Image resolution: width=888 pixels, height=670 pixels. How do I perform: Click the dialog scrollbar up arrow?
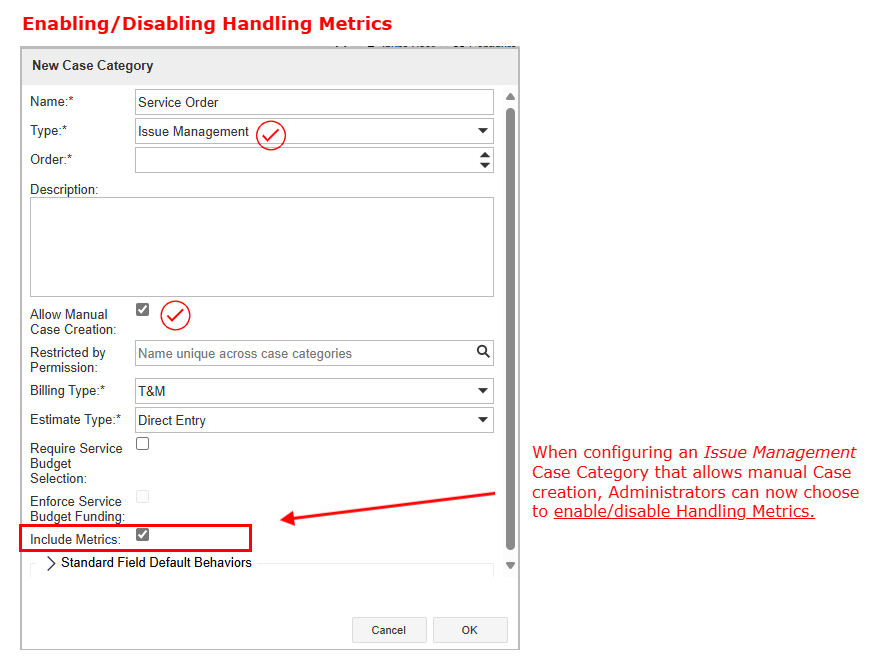[510, 97]
